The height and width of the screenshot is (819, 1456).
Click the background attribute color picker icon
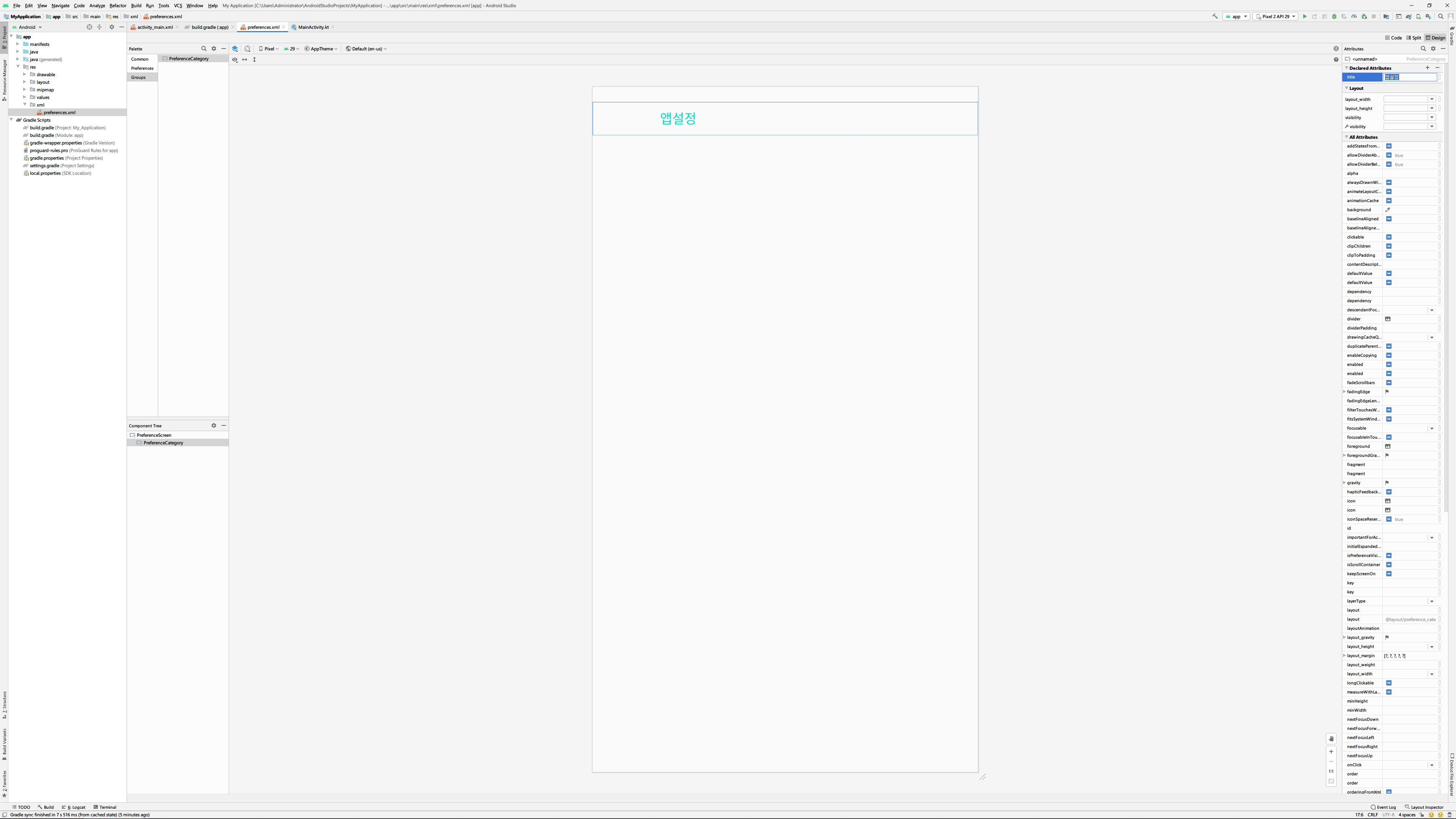click(x=1388, y=210)
